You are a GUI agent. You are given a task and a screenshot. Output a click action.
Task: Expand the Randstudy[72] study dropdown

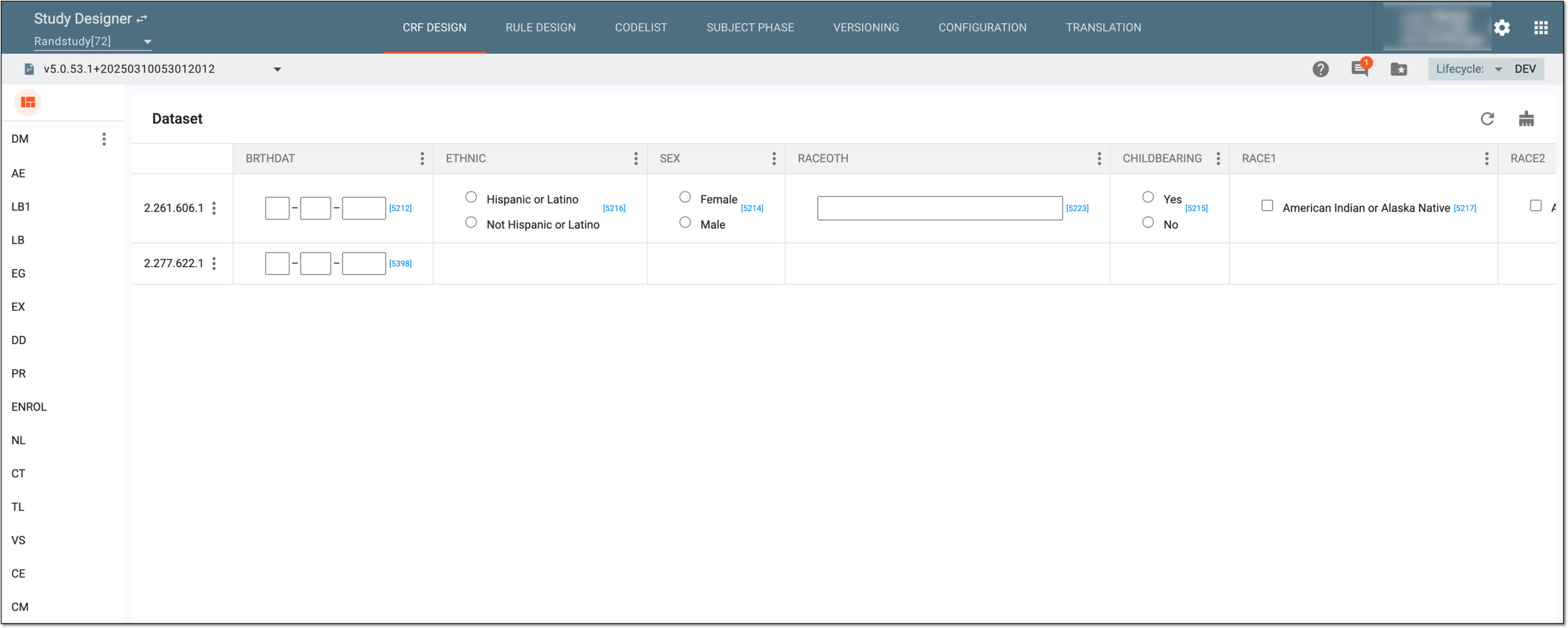point(92,41)
